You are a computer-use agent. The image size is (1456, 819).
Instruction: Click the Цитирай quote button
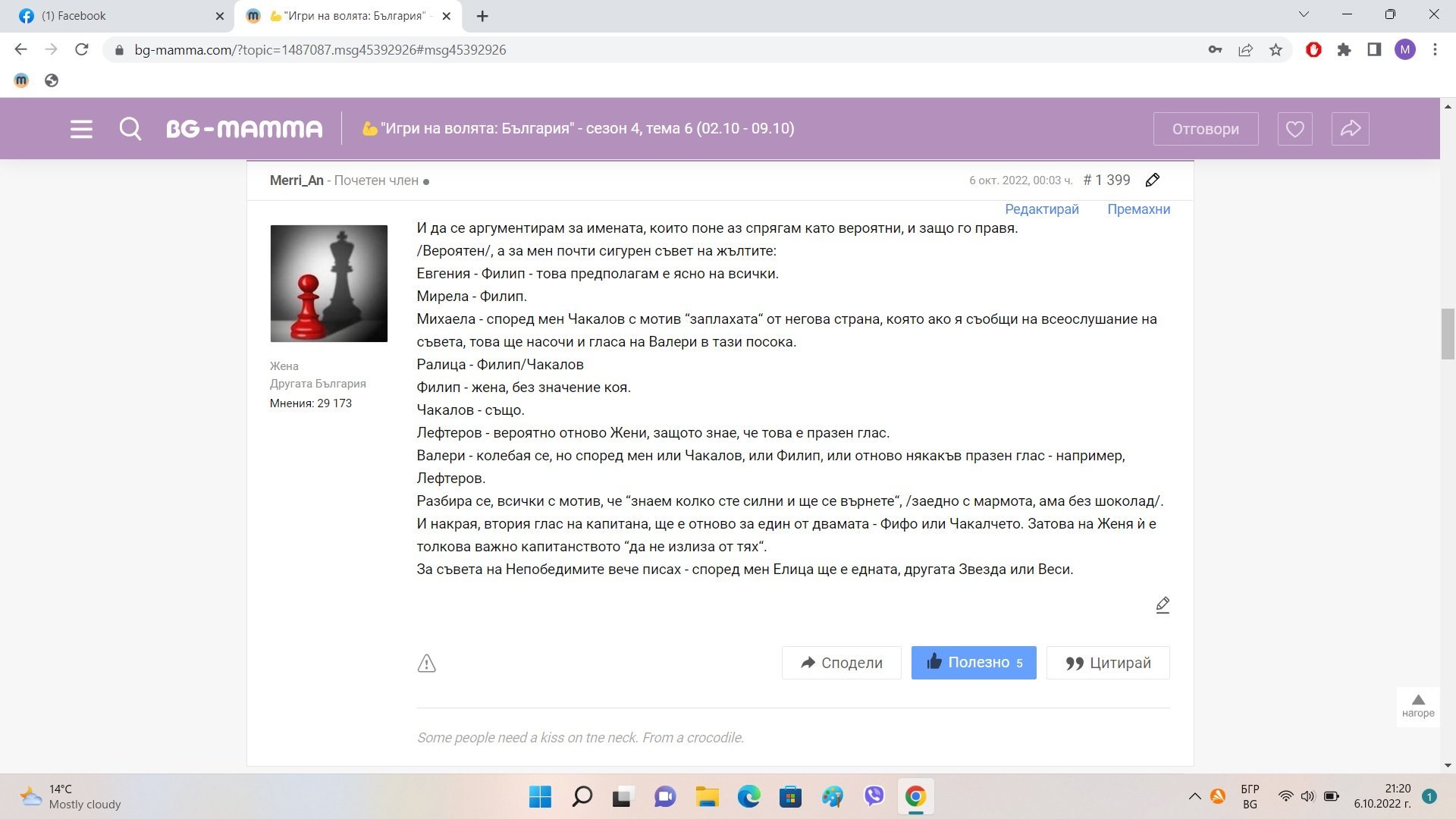pyautogui.click(x=1108, y=663)
